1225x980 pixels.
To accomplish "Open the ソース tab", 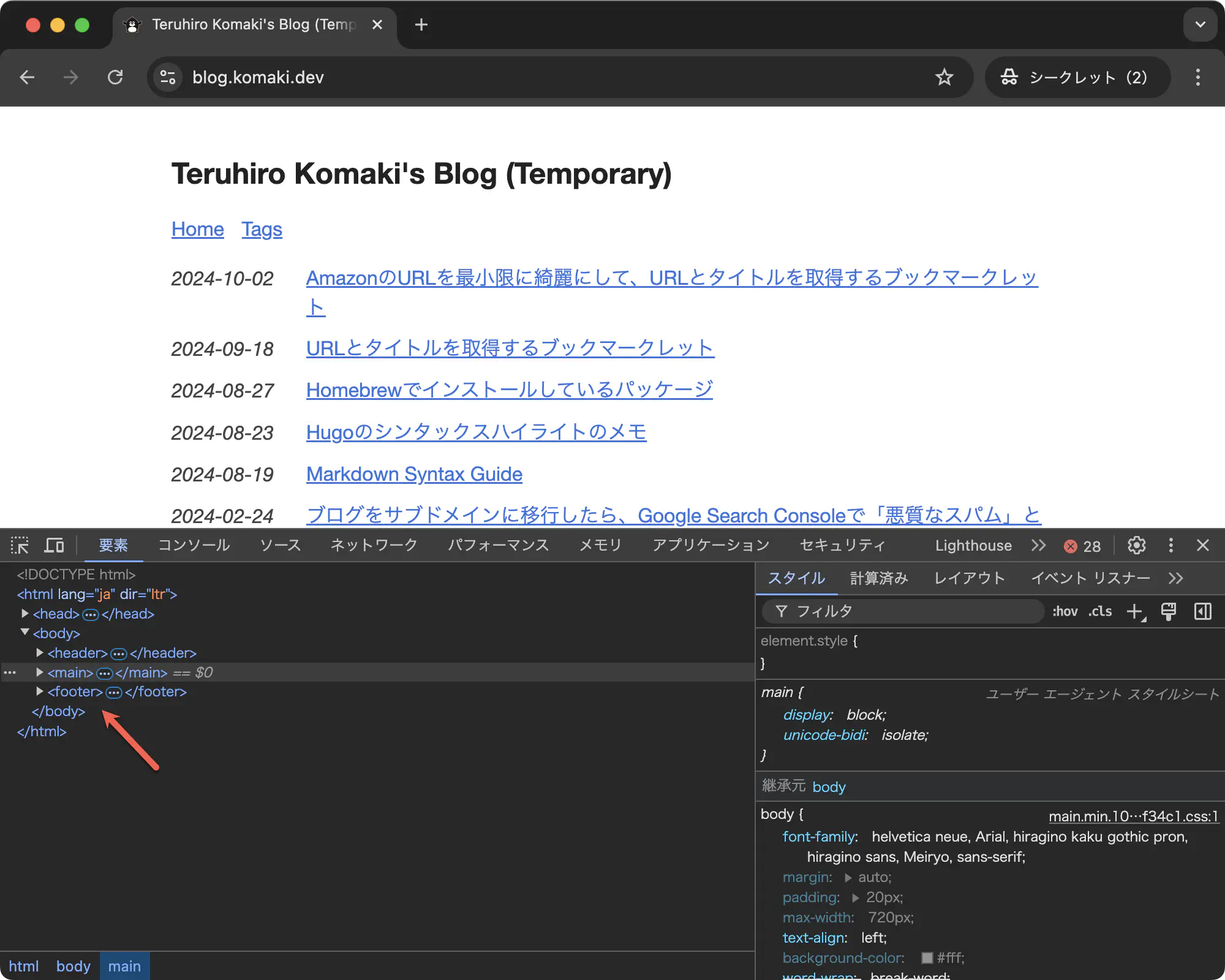I will pyautogui.click(x=281, y=545).
